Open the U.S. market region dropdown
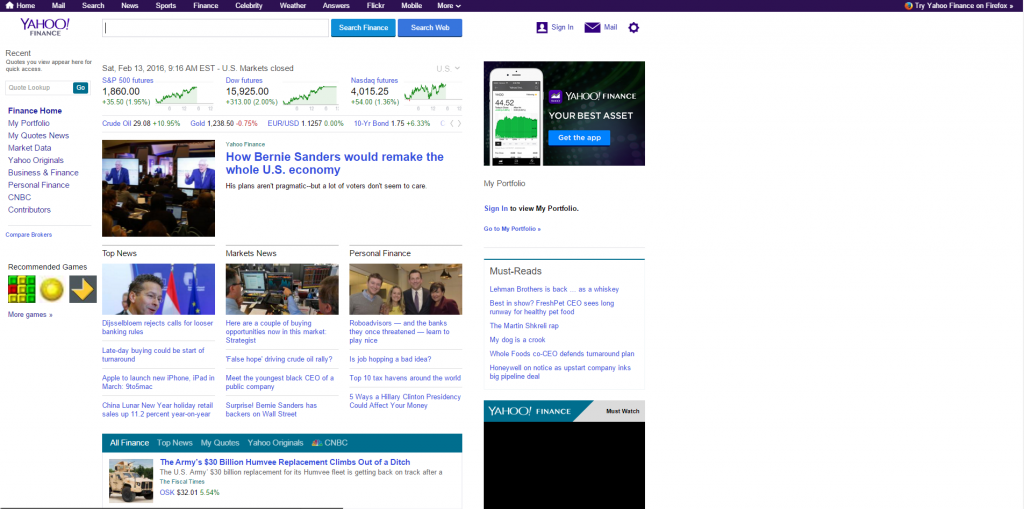 tap(448, 69)
